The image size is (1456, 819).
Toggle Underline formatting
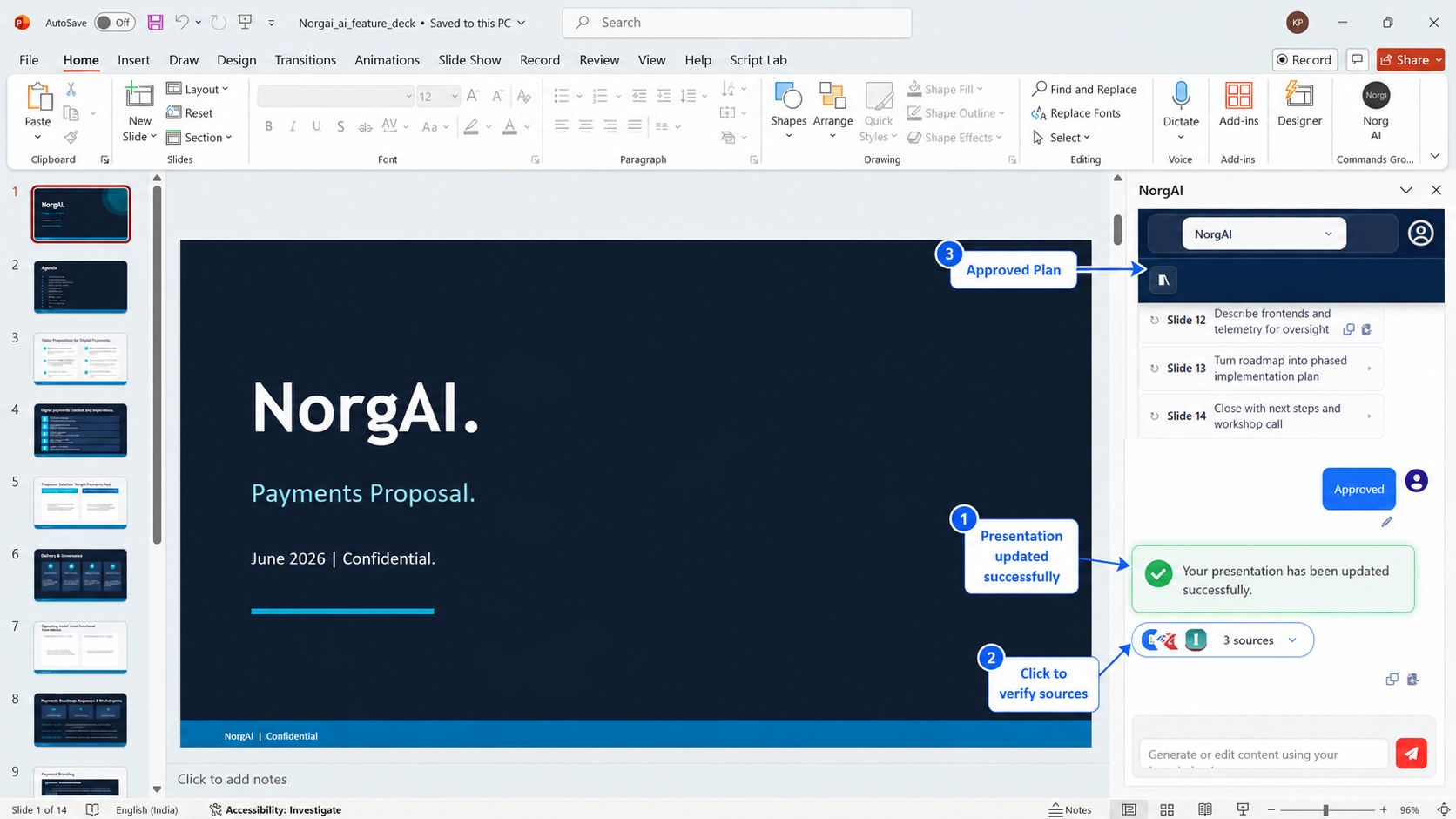pyautogui.click(x=317, y=127)
